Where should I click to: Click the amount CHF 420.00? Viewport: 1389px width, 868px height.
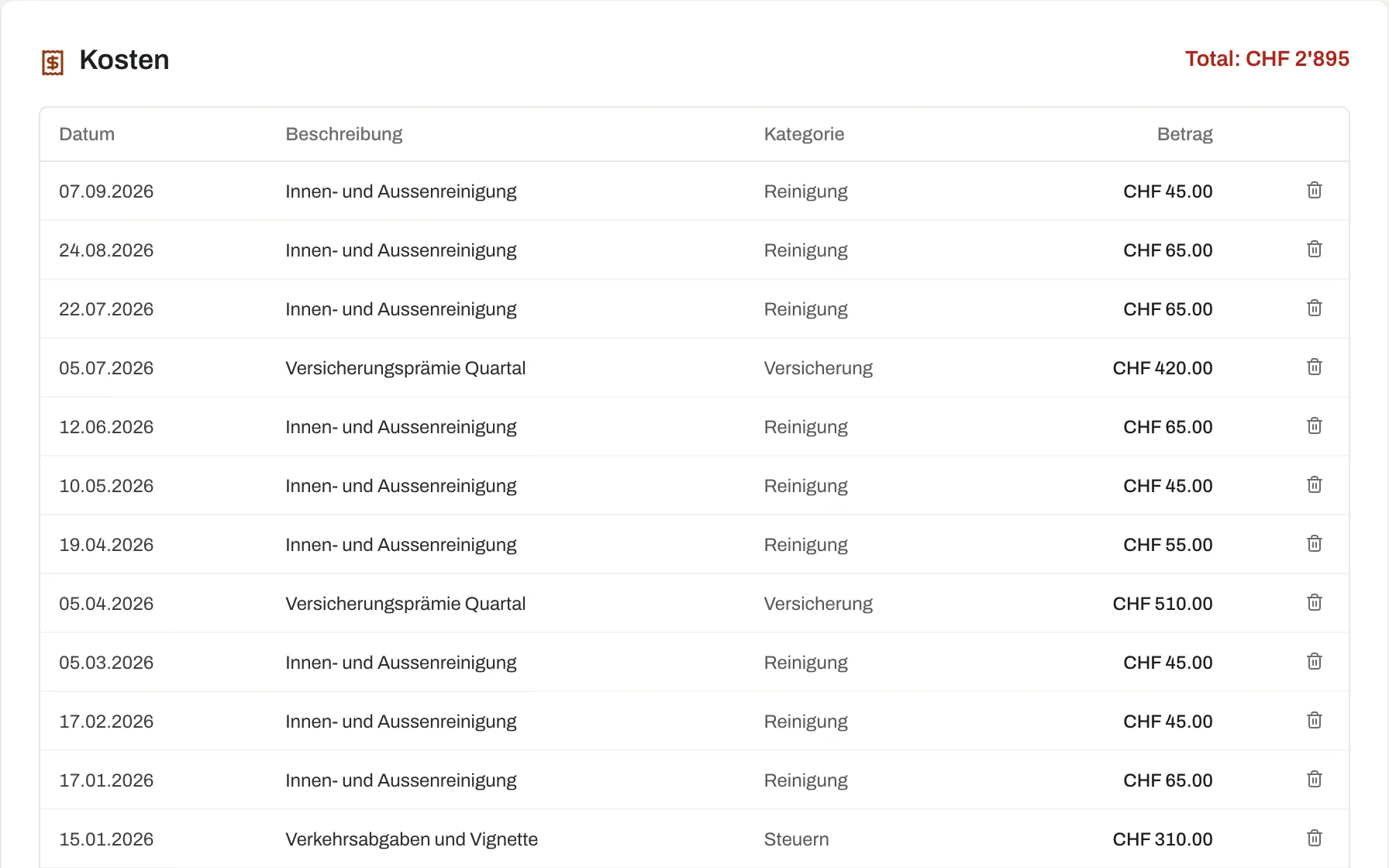tap(1163, 368)
